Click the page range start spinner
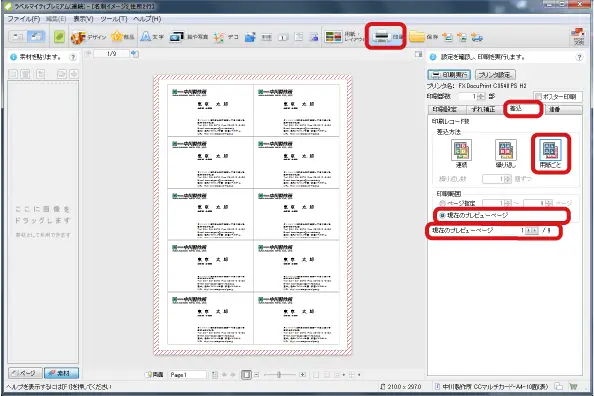The image size is (594, 396). click(x=508, y=203)
